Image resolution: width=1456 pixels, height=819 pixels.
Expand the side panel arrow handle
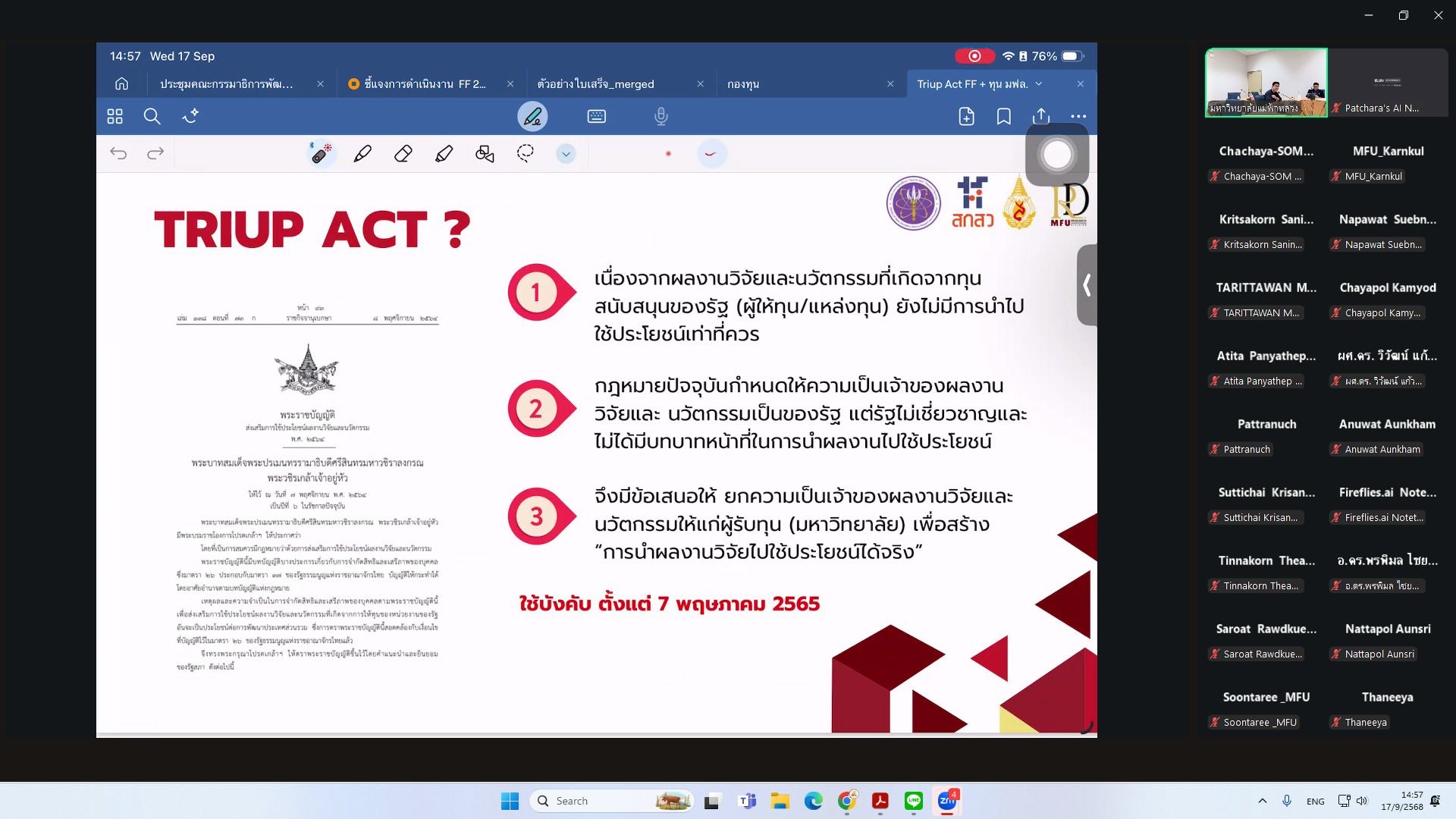[1087, 285]
